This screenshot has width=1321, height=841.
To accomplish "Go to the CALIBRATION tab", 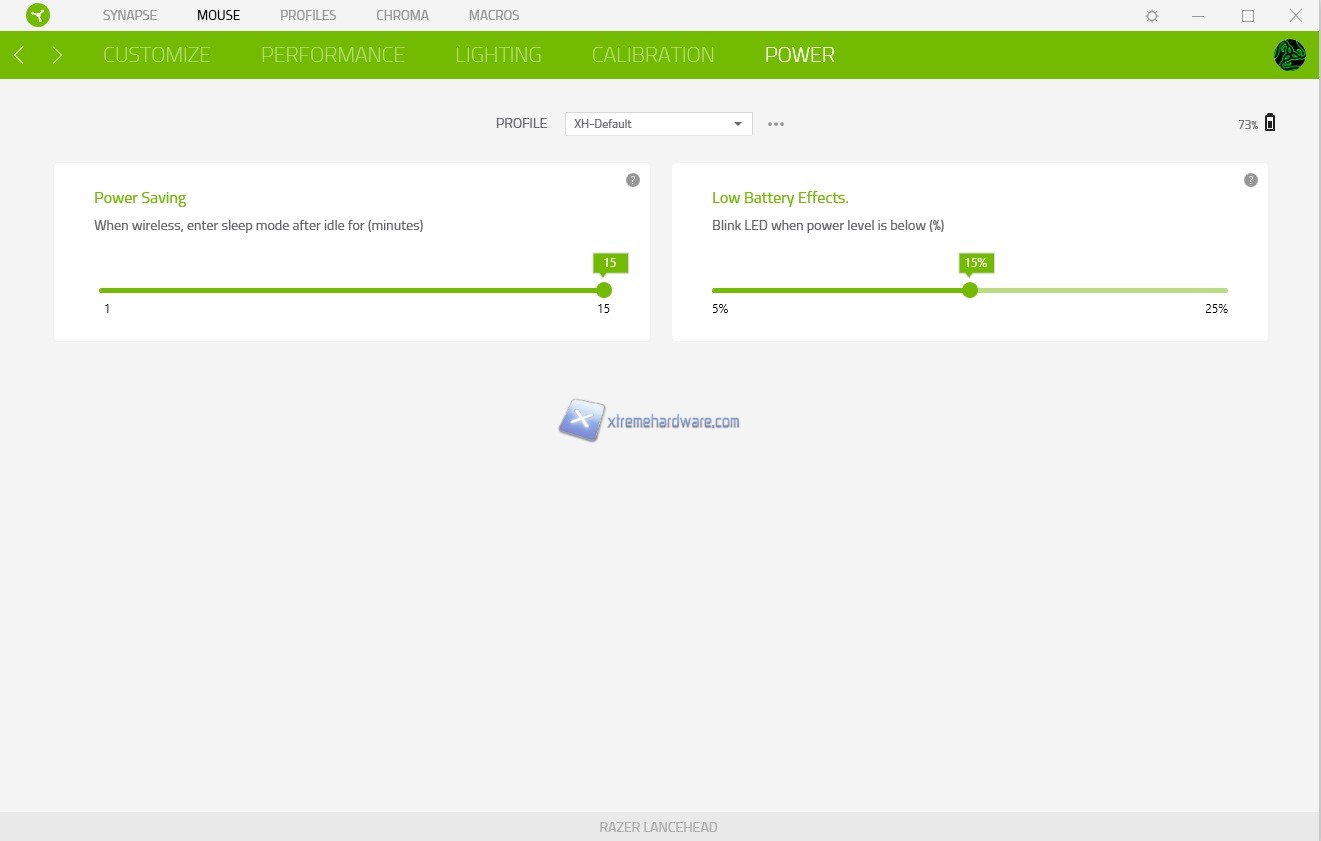I will 653,55.
